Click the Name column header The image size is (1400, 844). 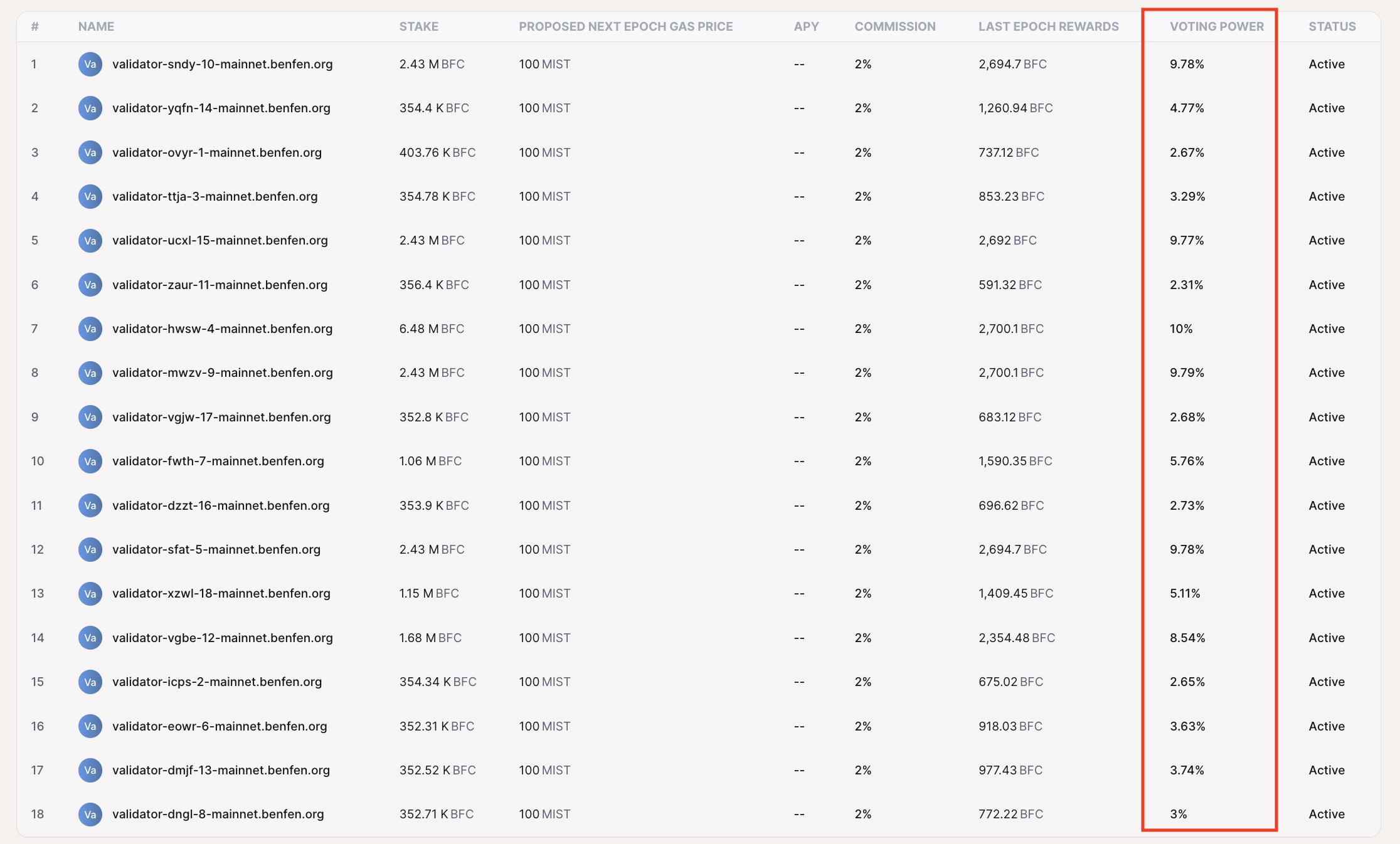pos(96,26)
